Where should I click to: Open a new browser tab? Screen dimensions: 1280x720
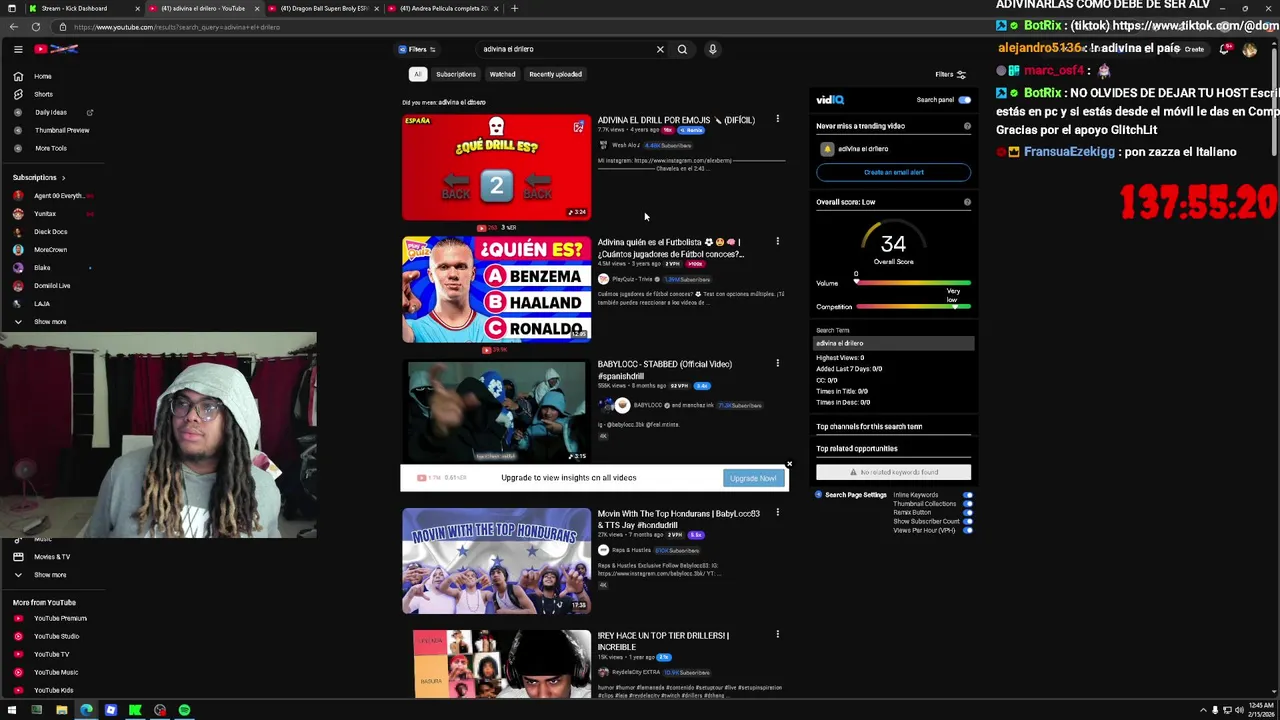[514, 8]
